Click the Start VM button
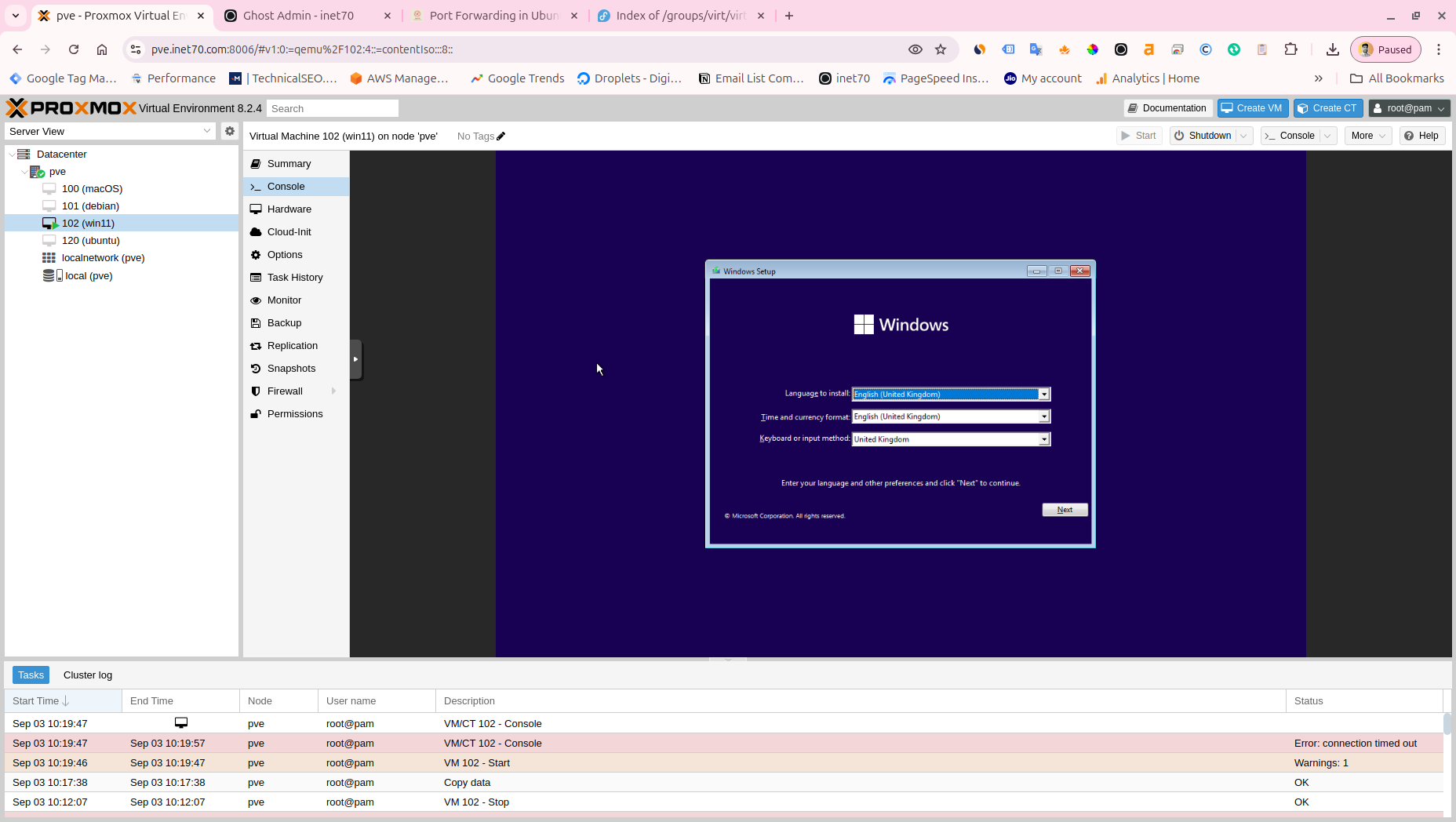This screenshot has width=1456, height=822. tap(1139, 136)
